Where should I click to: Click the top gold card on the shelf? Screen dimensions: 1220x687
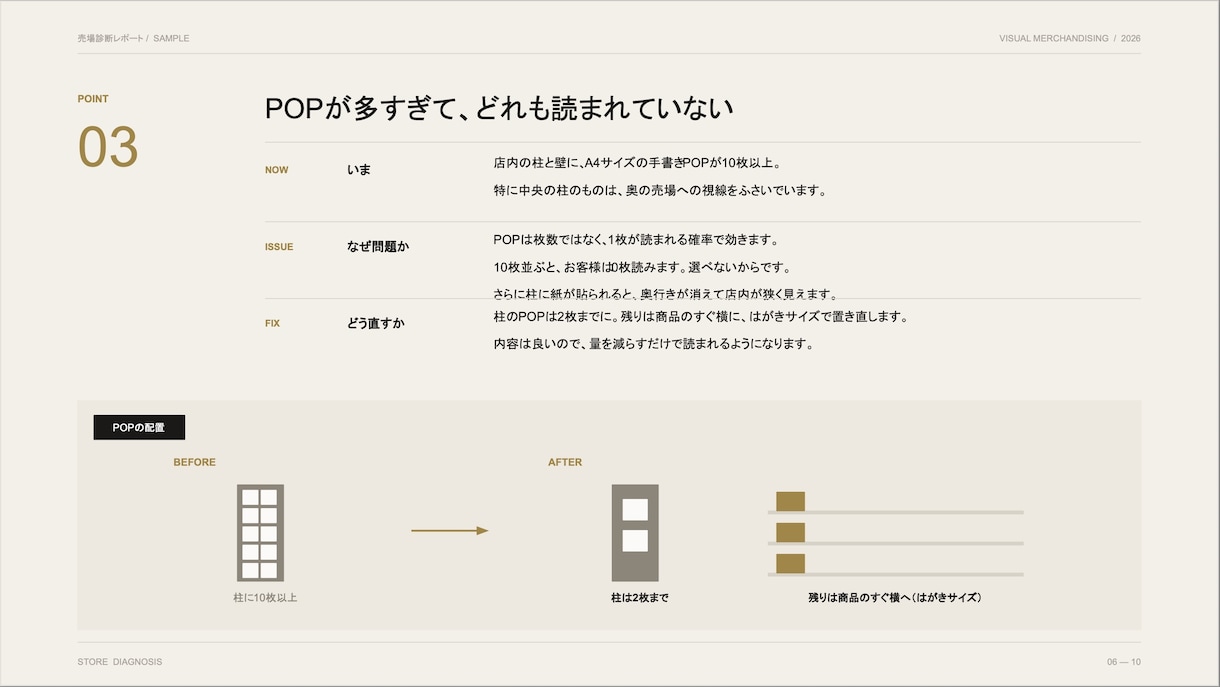[x=791, y=501]
